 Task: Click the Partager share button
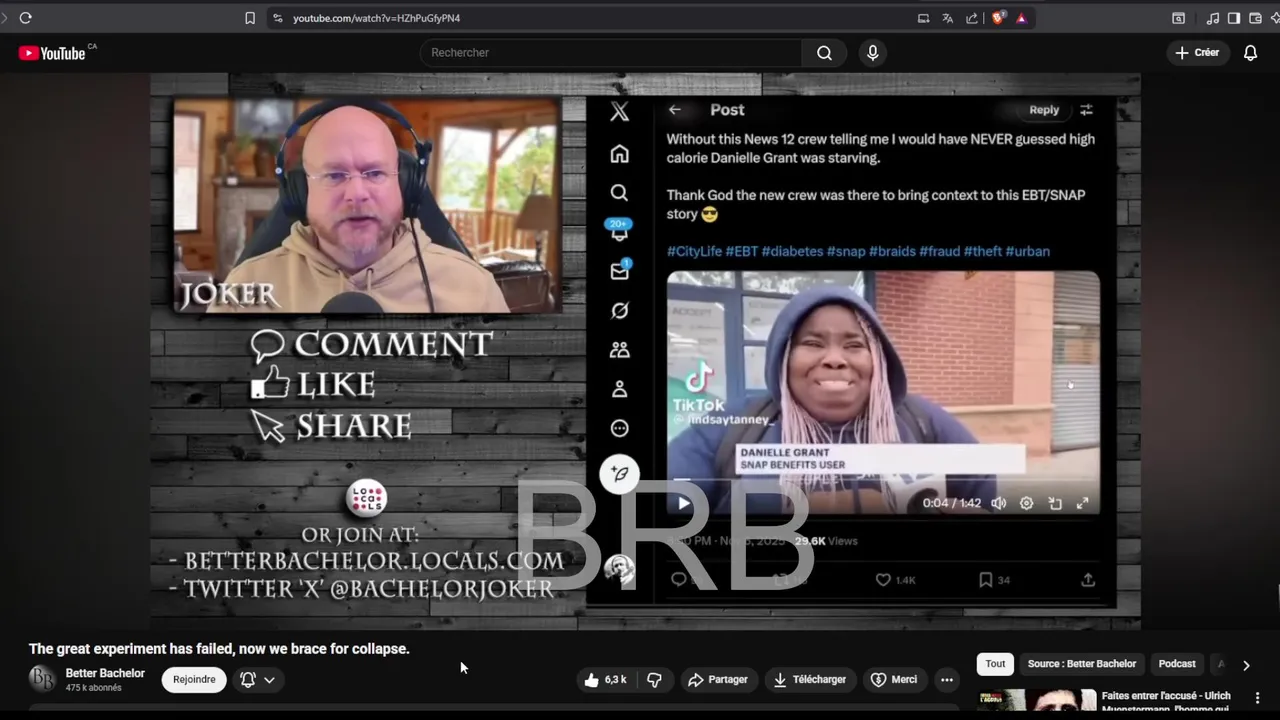[718, 680]
